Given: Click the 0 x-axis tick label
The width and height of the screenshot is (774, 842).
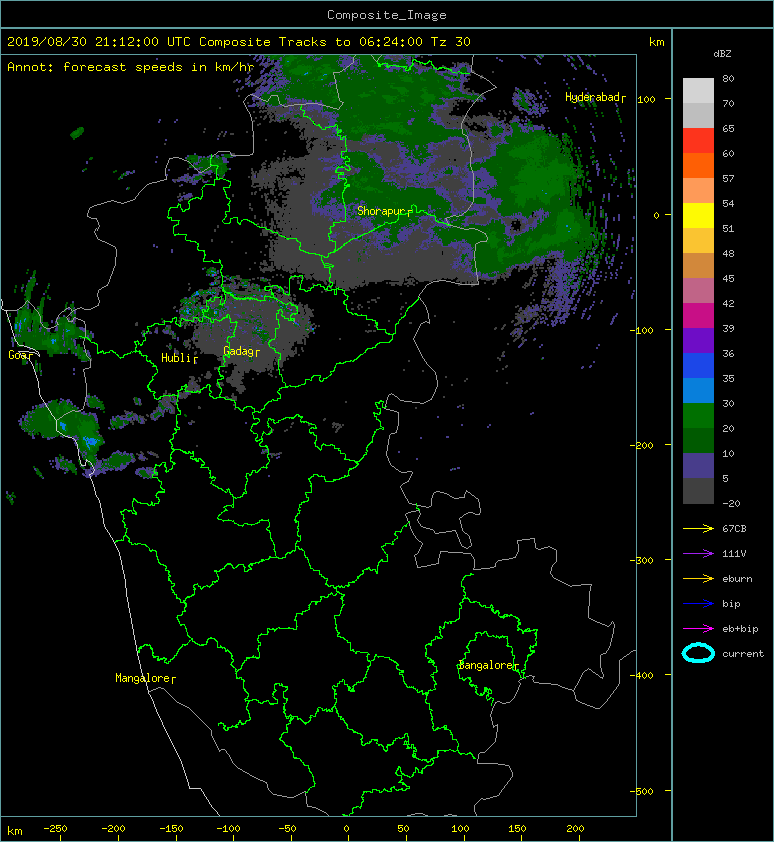Looking at the screenshot, I should point(346,829).
